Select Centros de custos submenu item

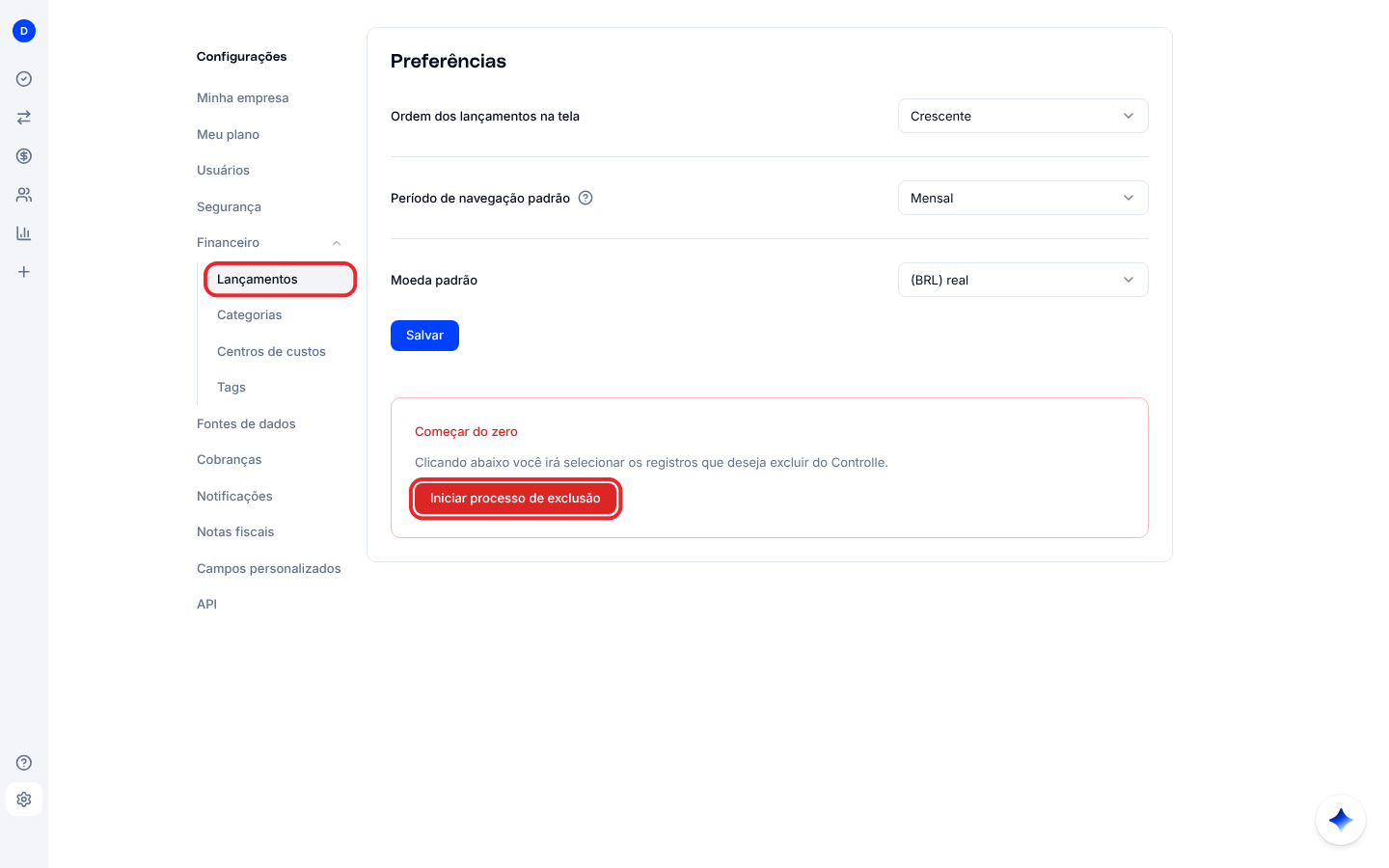[x=272, y=352]
